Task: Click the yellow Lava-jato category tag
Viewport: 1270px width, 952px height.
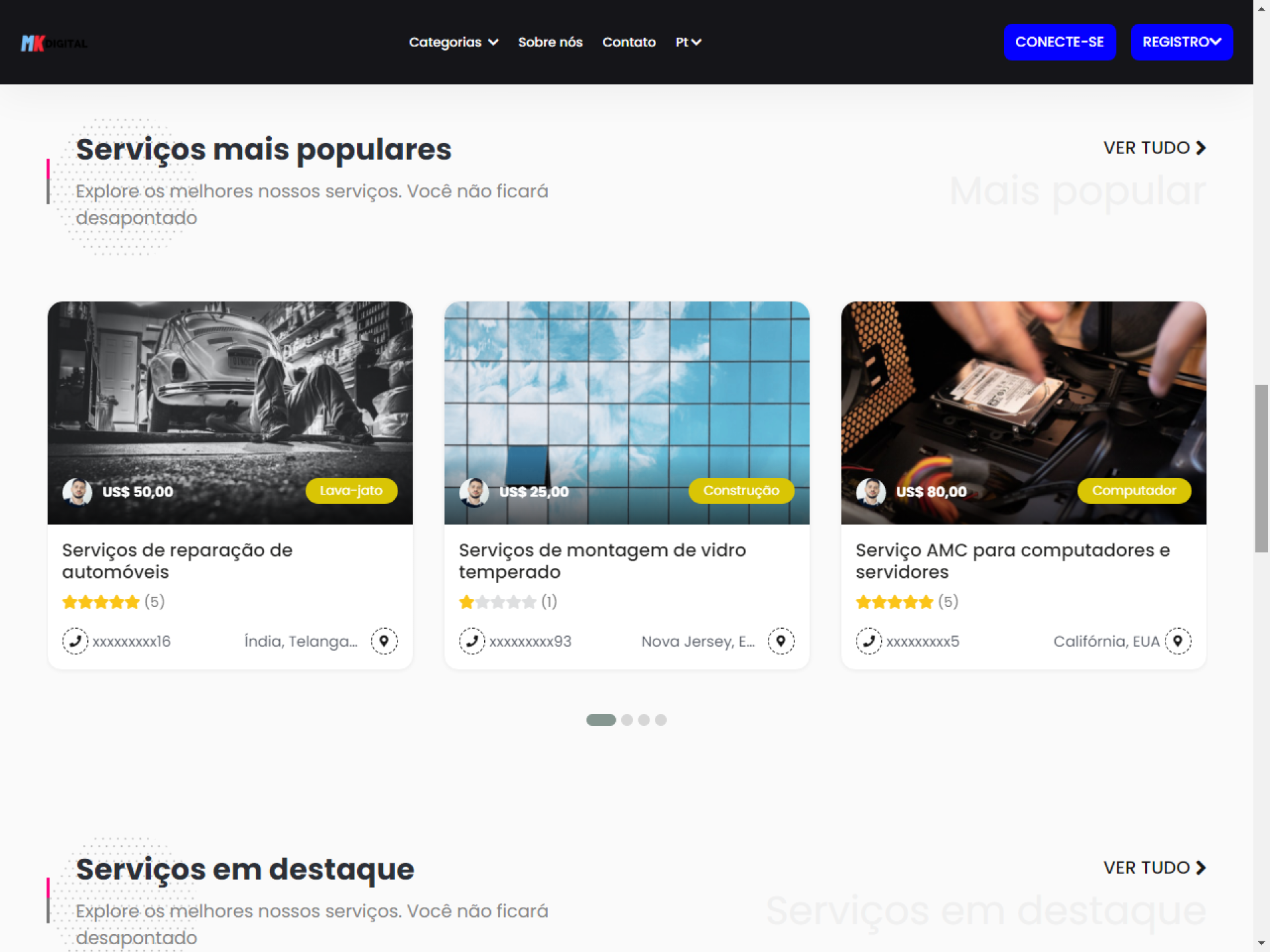Action: (351, 491)
